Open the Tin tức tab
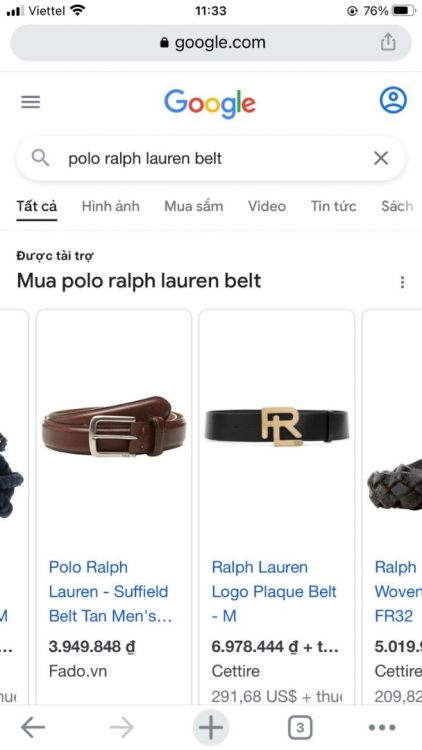Image resolution: width=422 pixels, height=750 pixels. pyautogui.click(x=333, y=206)
